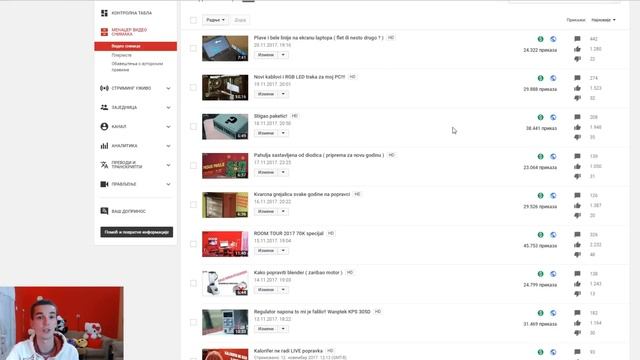This screenshot has width=640, height=360.
Task: Open the Your contributions menu item label
Action: tap(129, 211)
